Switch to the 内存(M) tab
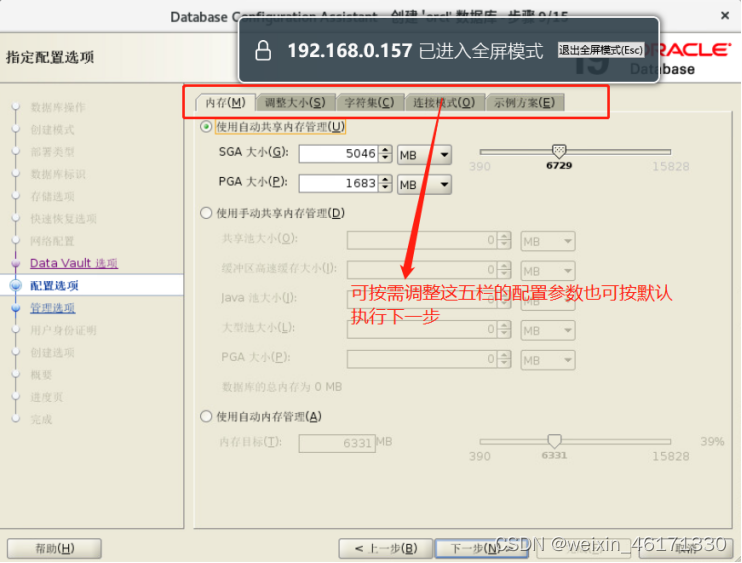This screenshot has width=742, height=563. [x=225, y=103]
